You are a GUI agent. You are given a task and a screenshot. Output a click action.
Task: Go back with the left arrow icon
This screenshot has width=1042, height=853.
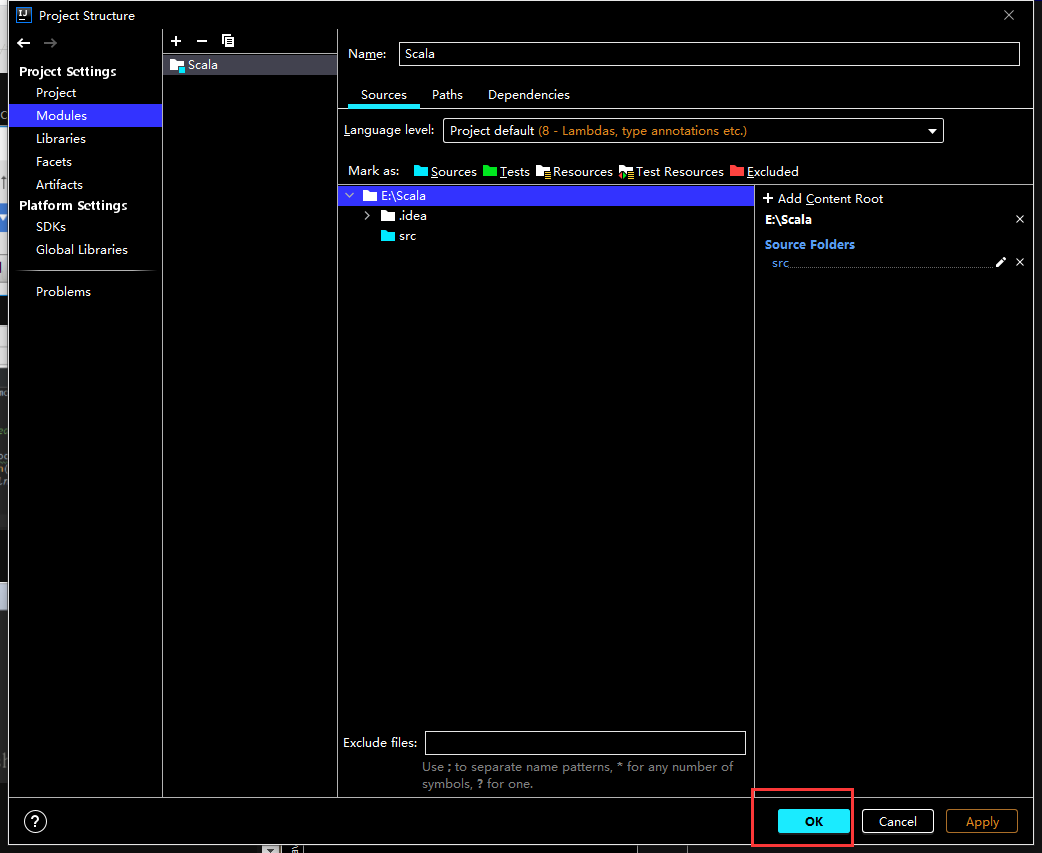pyautogui.click(x=24, y=43)
